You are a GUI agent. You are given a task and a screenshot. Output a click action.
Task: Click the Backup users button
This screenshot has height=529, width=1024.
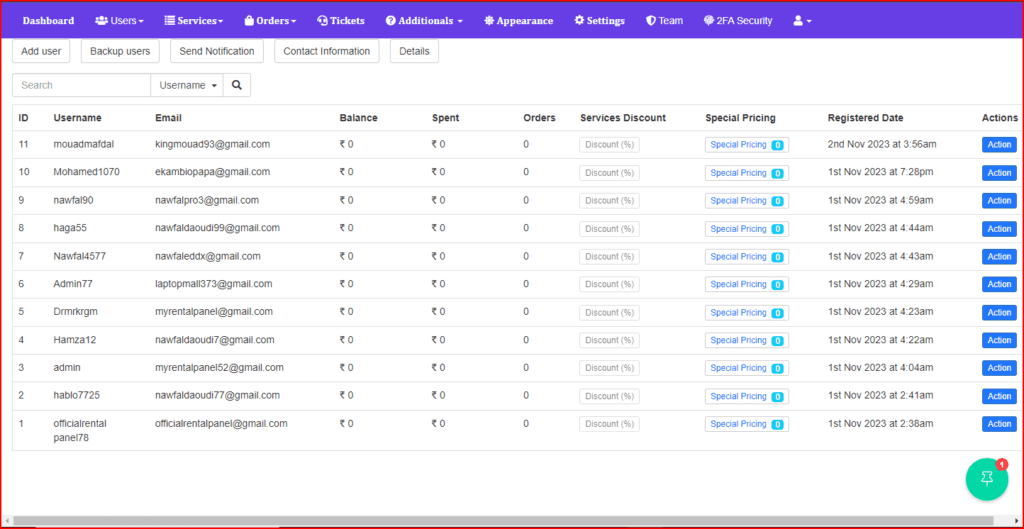120,51
